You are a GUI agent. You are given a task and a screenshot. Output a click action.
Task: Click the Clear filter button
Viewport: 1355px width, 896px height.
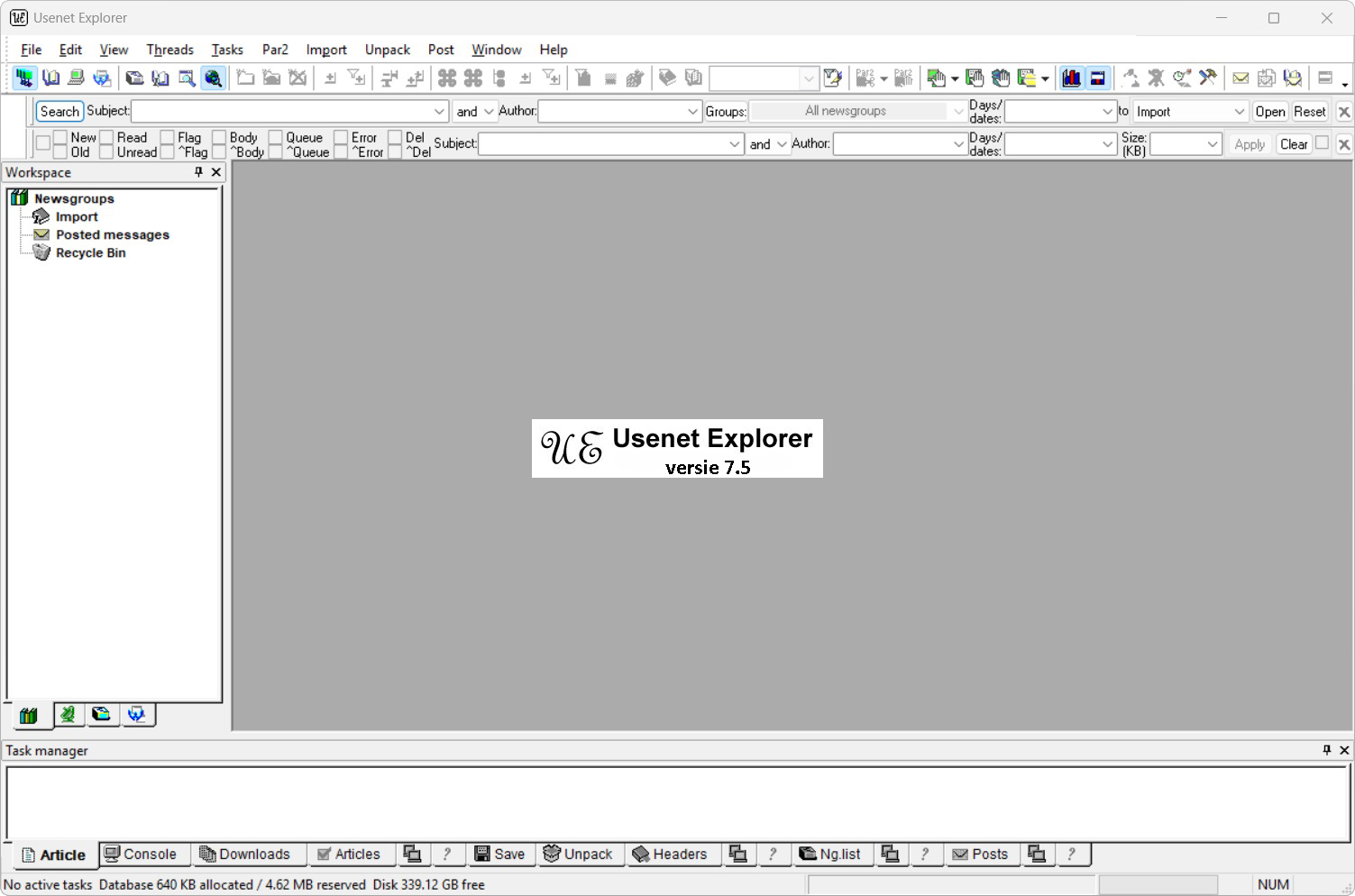[x=1294, y=144]
